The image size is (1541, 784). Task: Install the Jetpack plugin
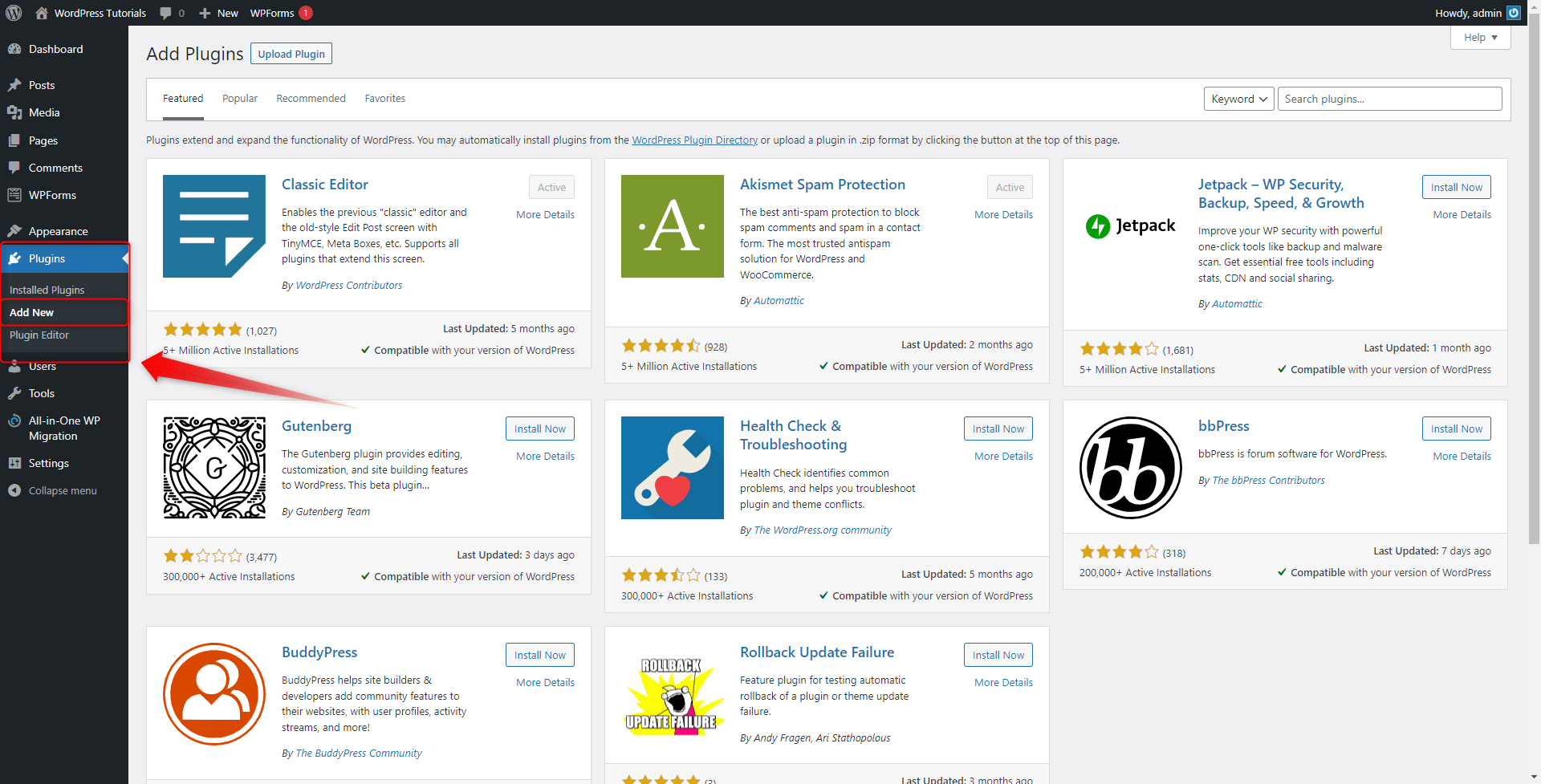[1456, 187]
